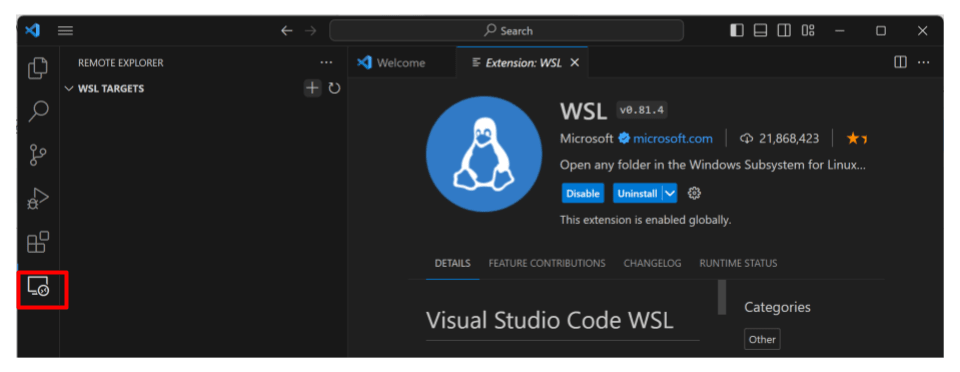960x372 pixels.
Task: Open the FEATURE CONTRIBUTIONS tab
Action: pyautogui.click(x=547, y=263)
